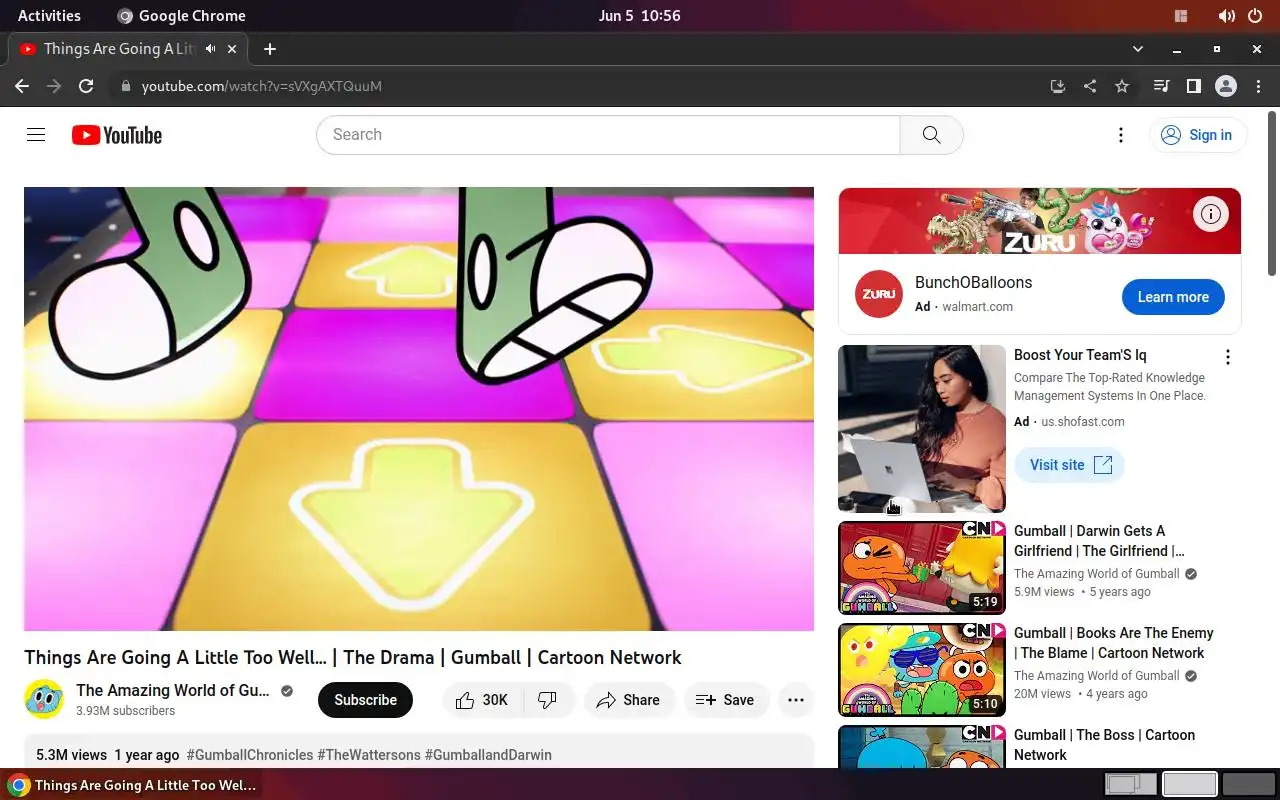Open the laptop woman ad thumbnail
This screenshot has height=800, width=1280.
point(922,429)
